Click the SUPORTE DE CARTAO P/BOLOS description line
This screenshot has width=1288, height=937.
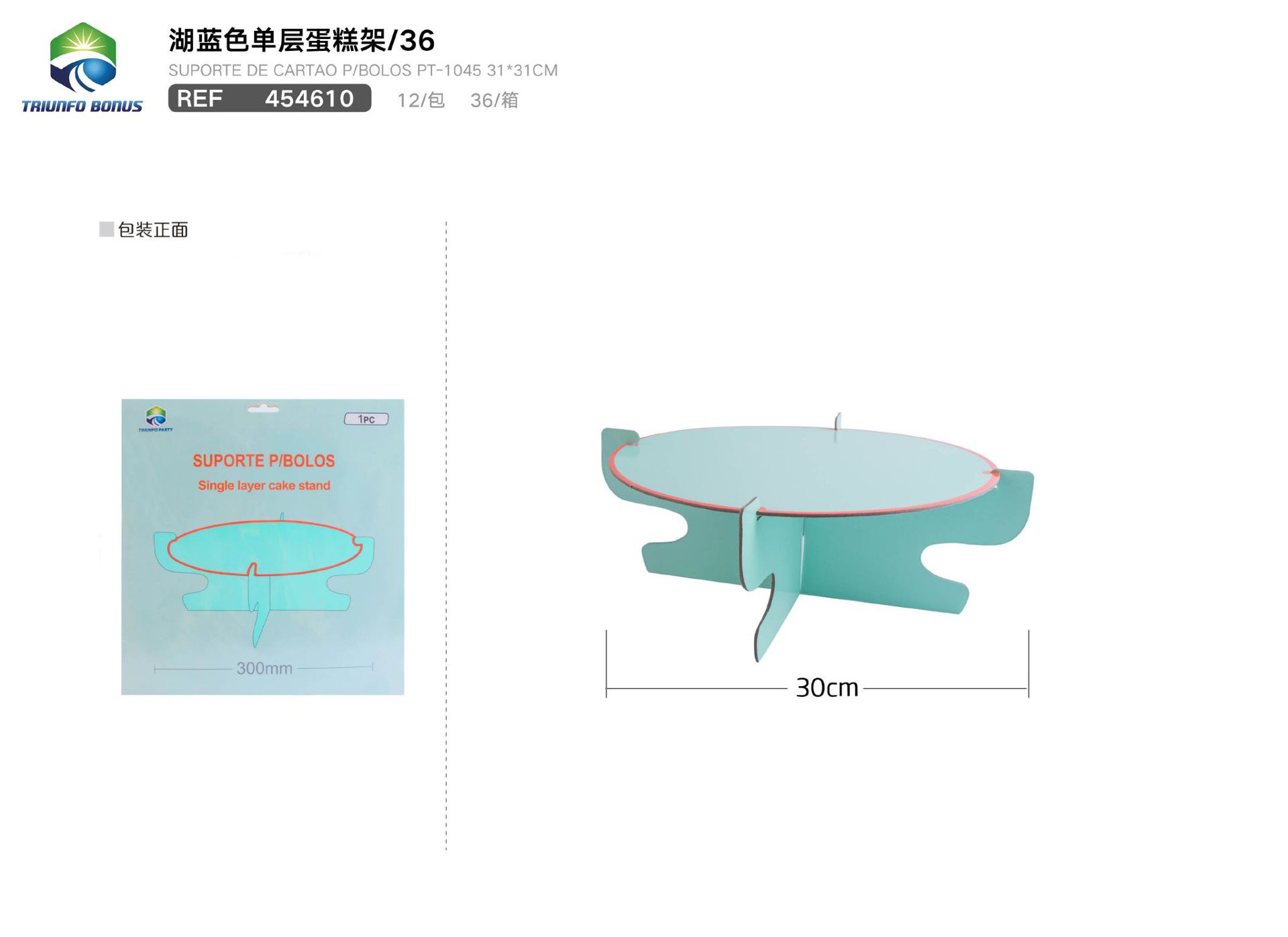(x=363, y=70)
